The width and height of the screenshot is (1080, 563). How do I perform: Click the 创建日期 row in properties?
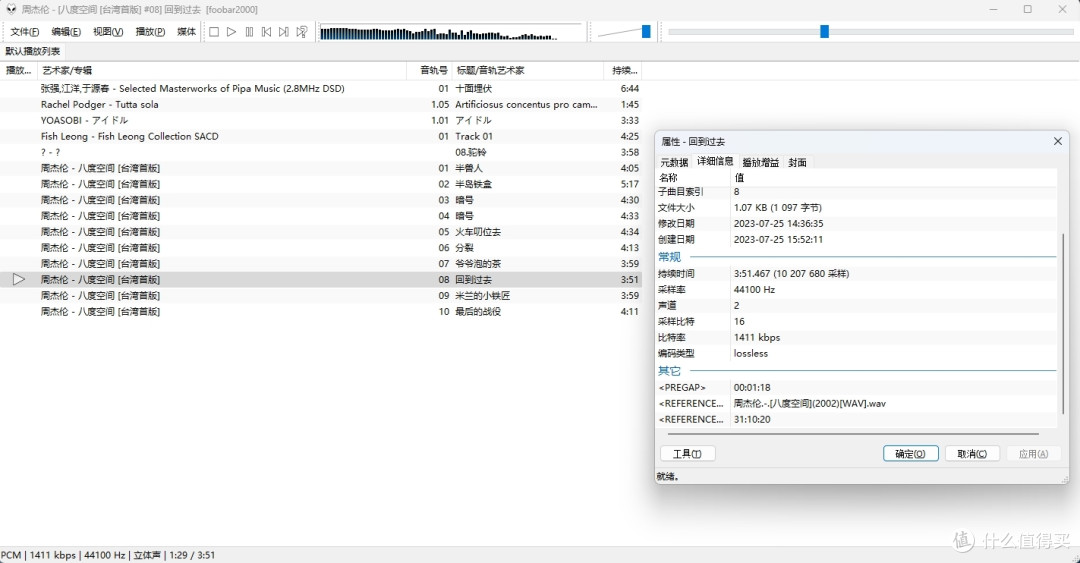(857, 239)
